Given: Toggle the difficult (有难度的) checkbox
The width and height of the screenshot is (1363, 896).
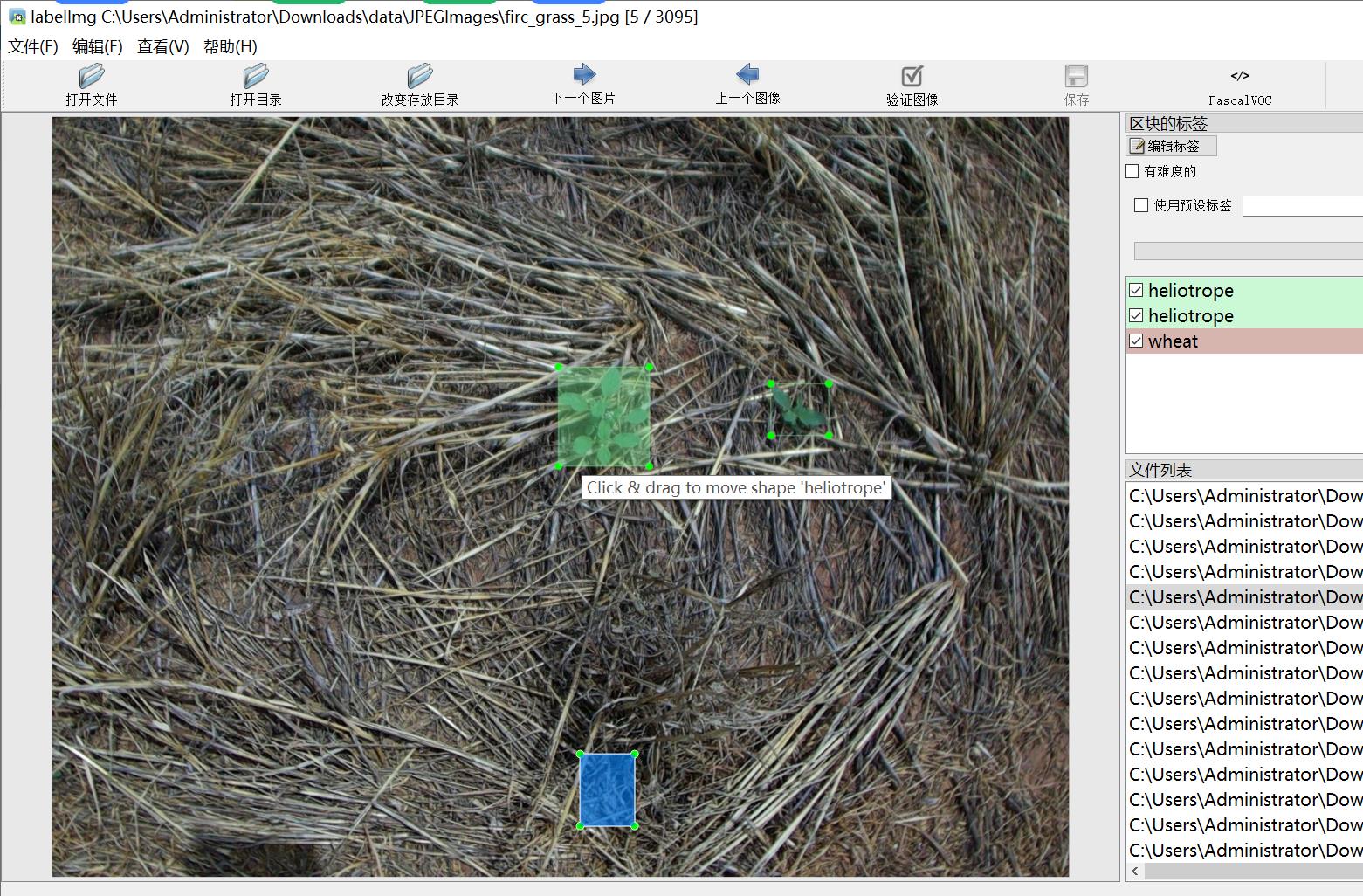Looking at the screenshot, I should click(x=1132, y=171).
